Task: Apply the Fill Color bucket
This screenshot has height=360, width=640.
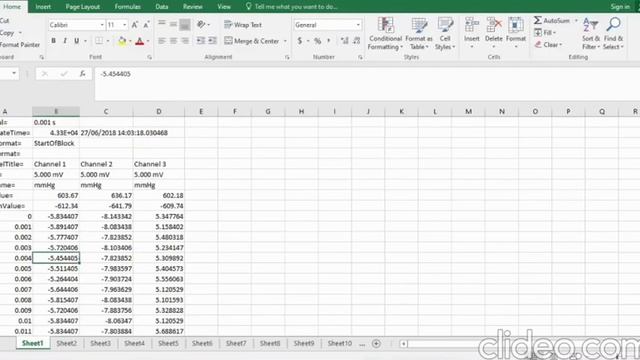Action: click(x=122, y=41)
